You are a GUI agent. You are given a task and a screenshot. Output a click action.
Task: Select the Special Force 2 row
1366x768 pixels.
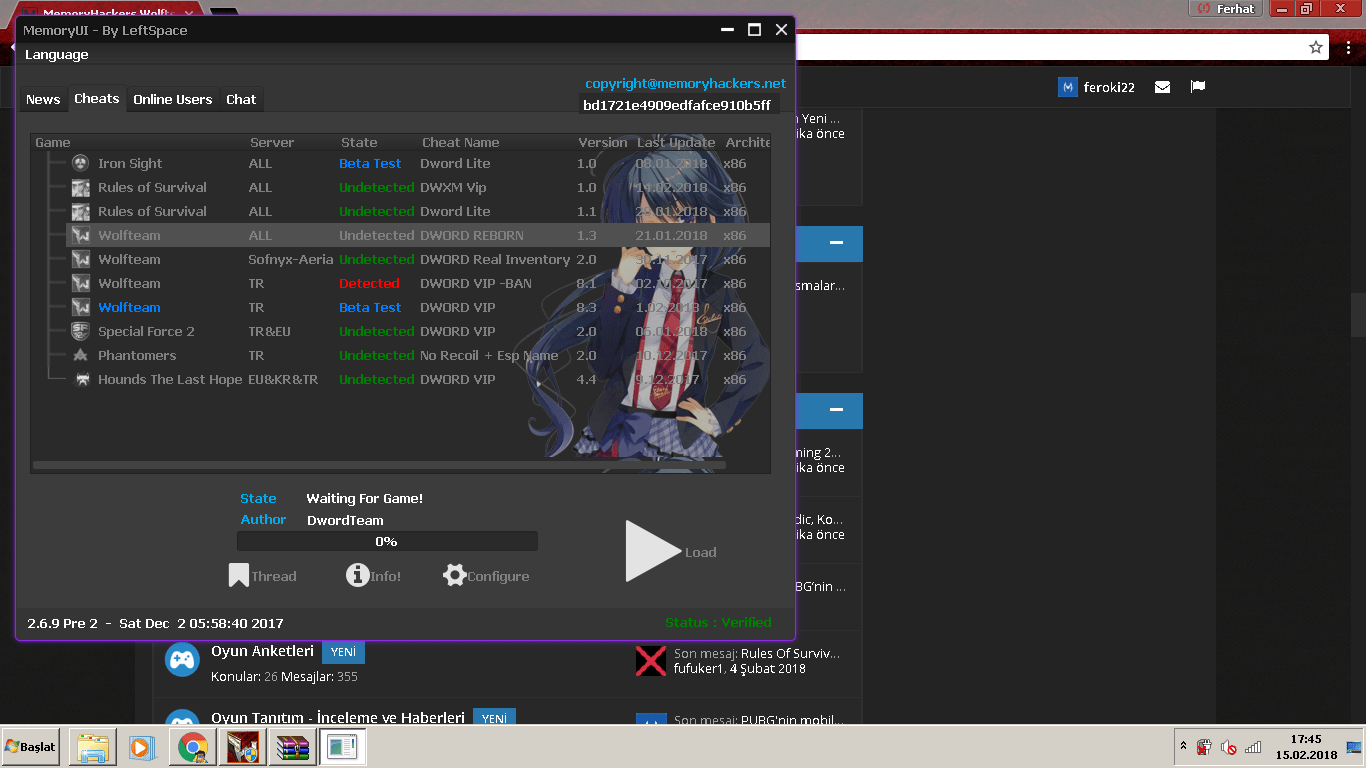pyautogui.click(x=418, y=331)
